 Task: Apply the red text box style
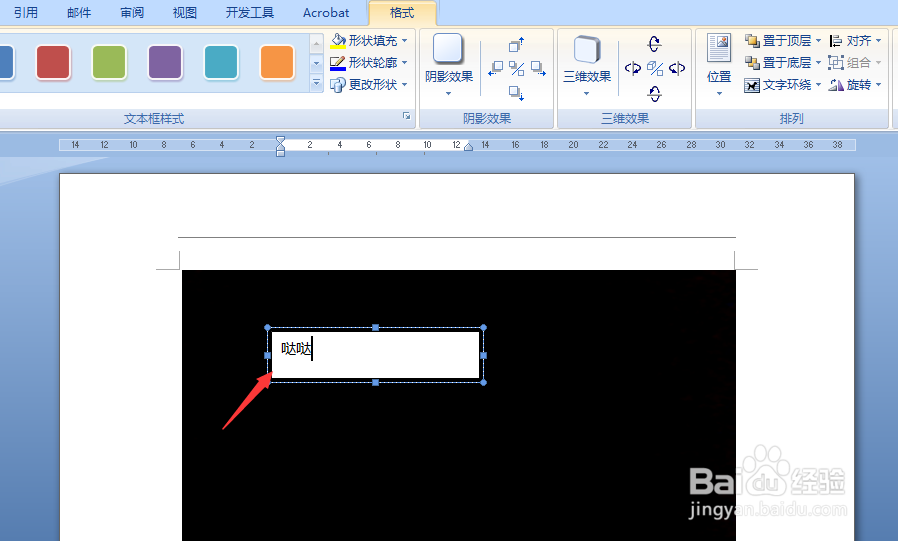coord(53,62)
